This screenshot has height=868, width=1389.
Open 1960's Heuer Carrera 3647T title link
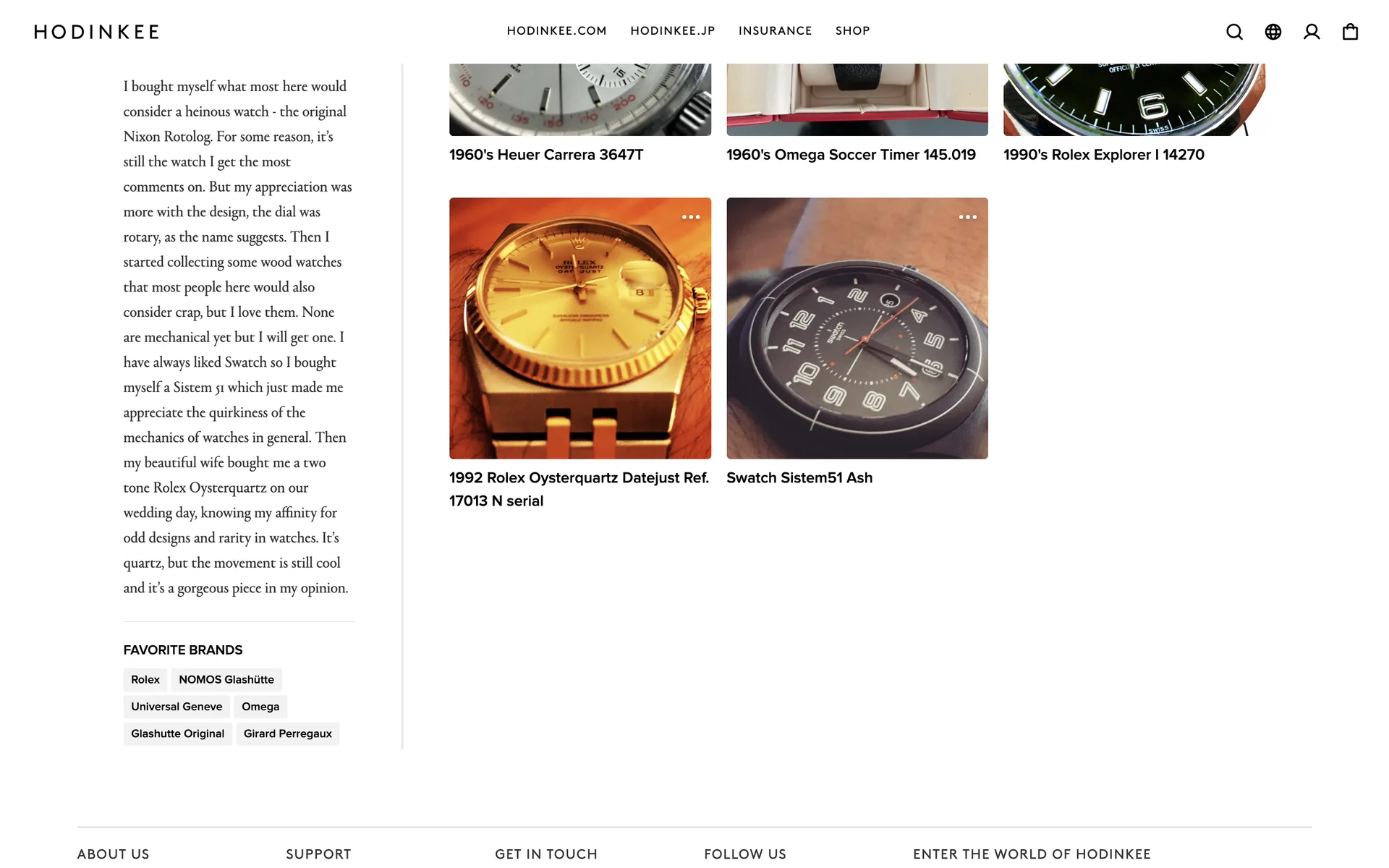pos(546,155)
